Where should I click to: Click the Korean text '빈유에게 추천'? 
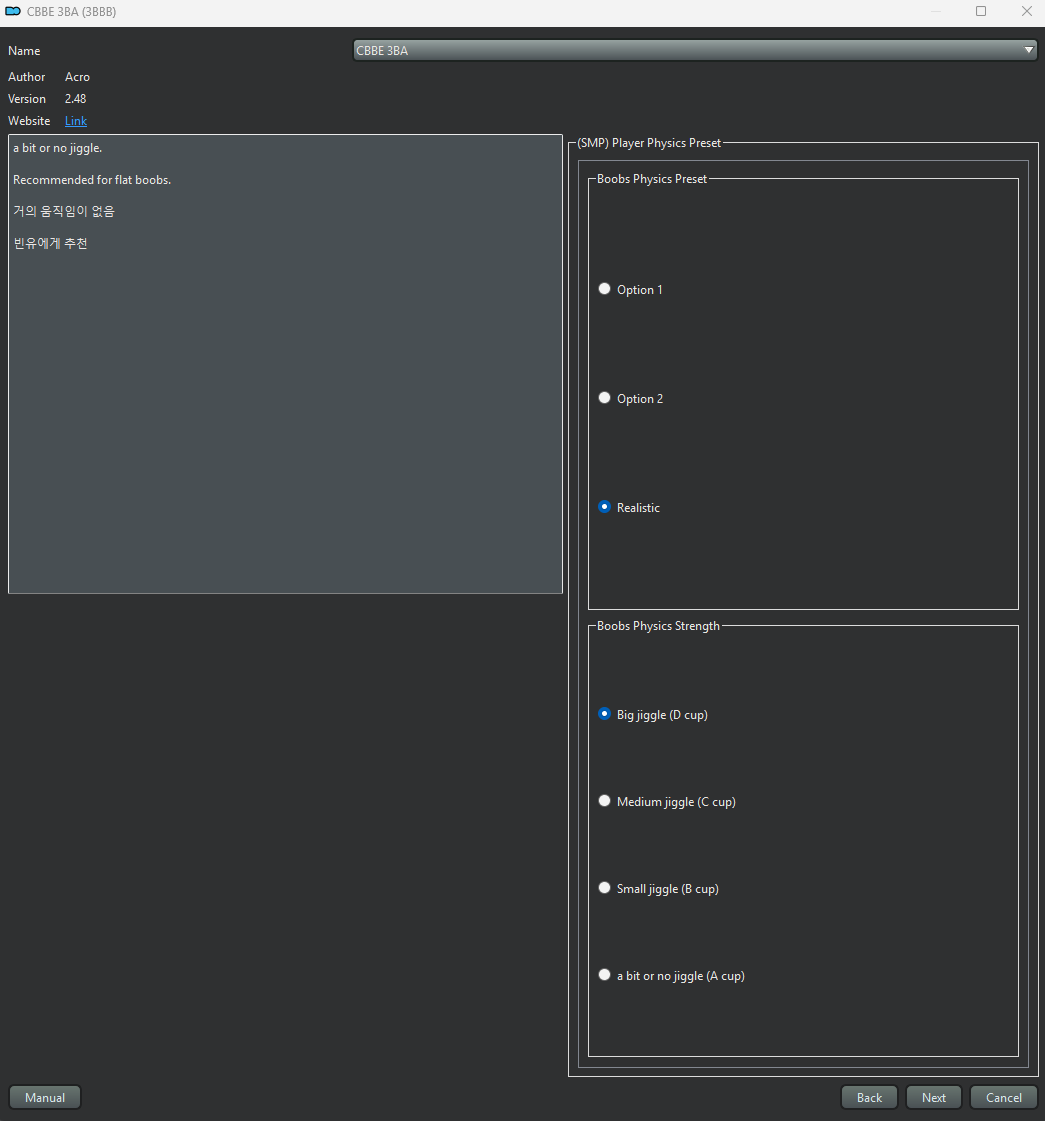pyautogui.click(x=50, y=243)
